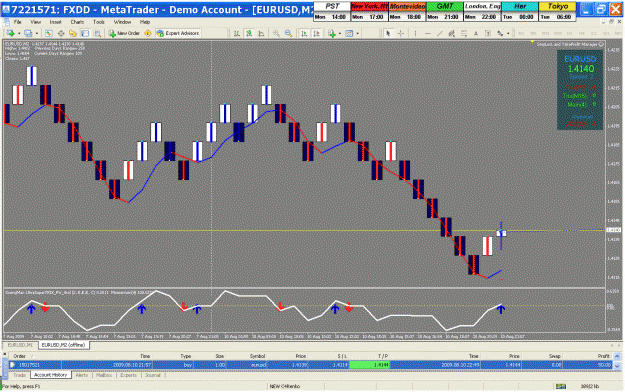625x392 pixels.
Task: Open the Experts terminal tab
Action: pos(129,375)
